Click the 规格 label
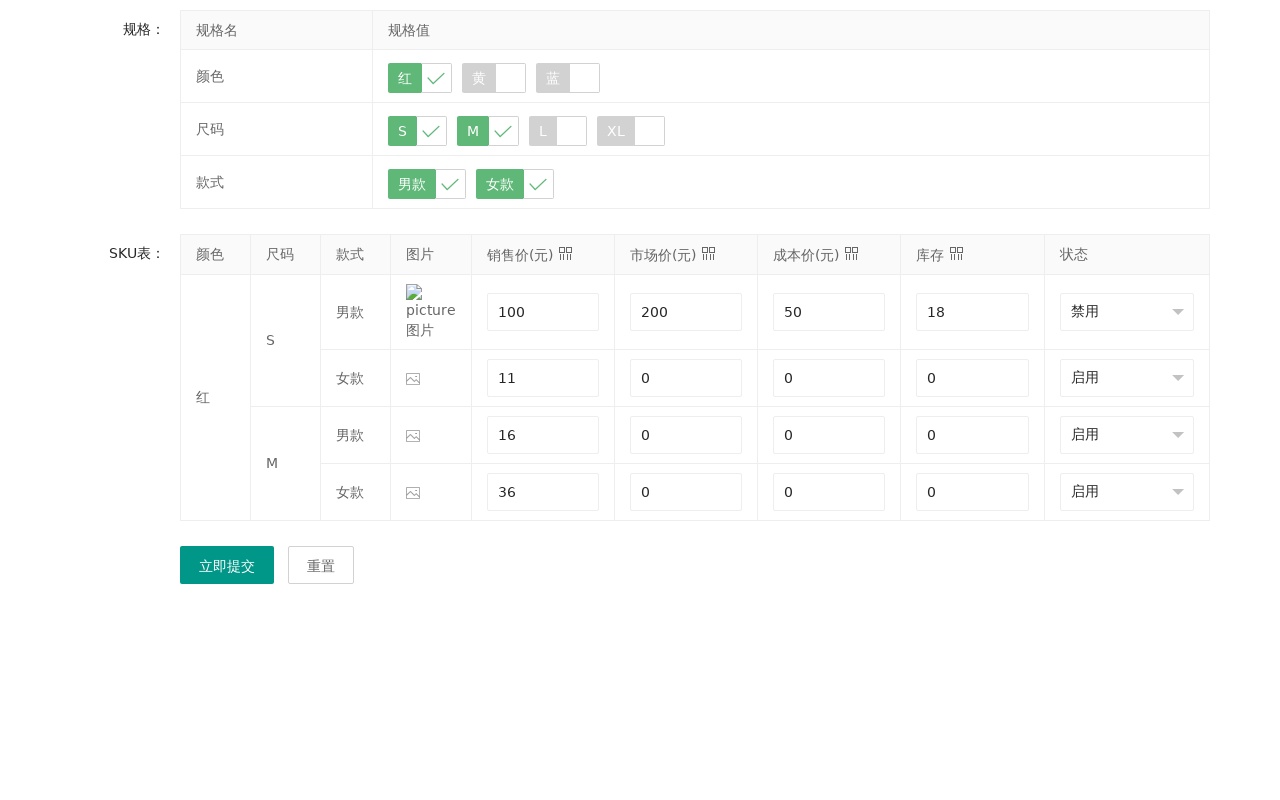The image size is (1280, 800). [143, 29]
